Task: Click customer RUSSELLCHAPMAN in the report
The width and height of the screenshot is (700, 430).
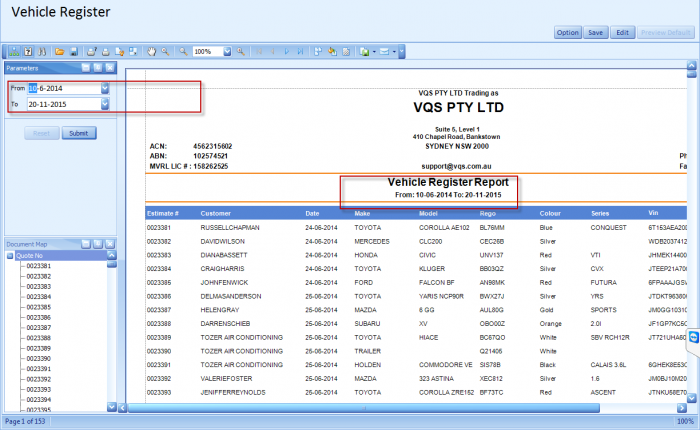Action: pos(230,228)
